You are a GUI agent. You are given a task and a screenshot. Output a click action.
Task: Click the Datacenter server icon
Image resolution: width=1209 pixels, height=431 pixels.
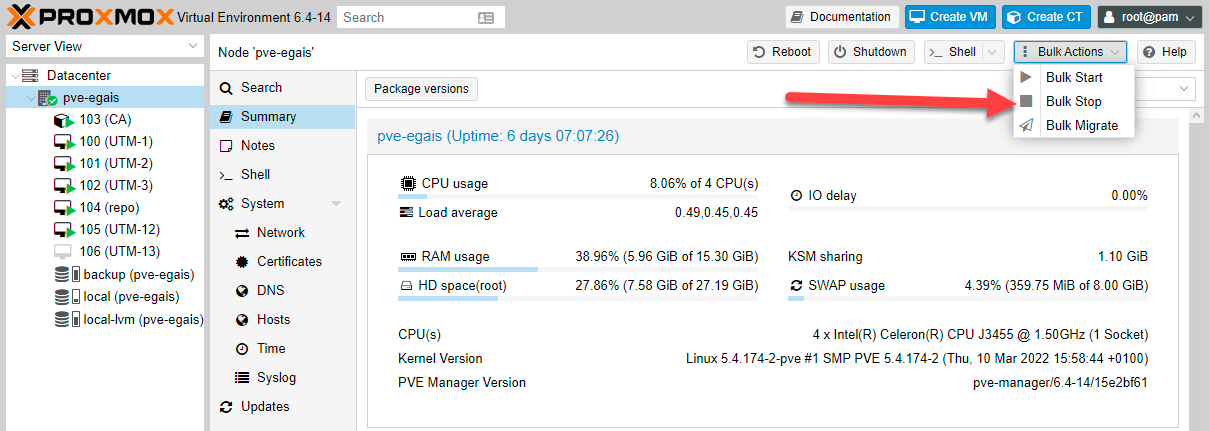pyautogui.click(x=30, y=76)
